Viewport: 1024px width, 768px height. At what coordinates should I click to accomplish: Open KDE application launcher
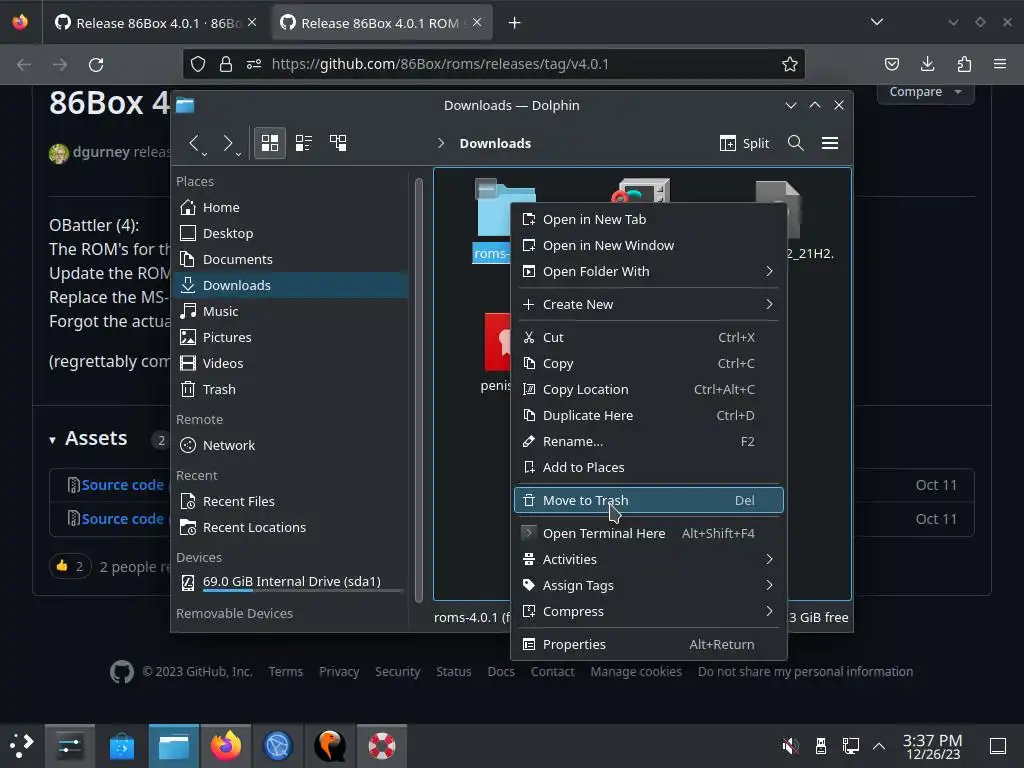point(22,745)
